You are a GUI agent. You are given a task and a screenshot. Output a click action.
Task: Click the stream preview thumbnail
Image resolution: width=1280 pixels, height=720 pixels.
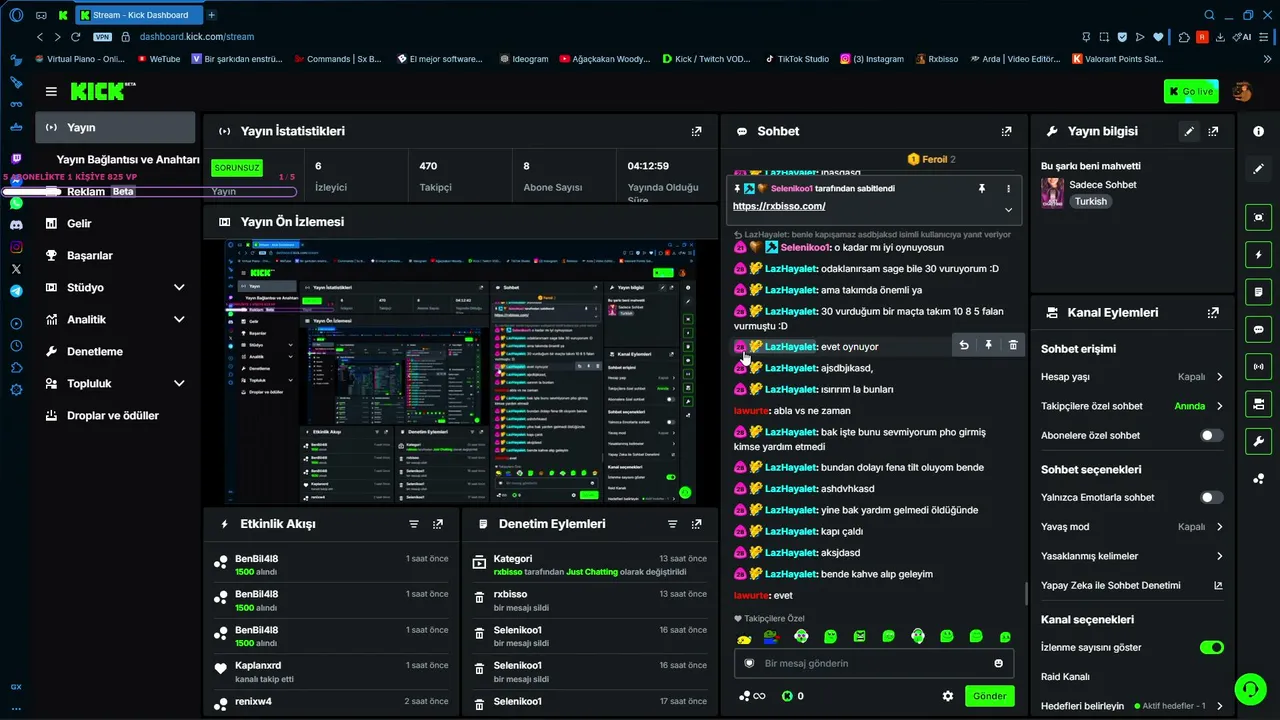point(461,371)
